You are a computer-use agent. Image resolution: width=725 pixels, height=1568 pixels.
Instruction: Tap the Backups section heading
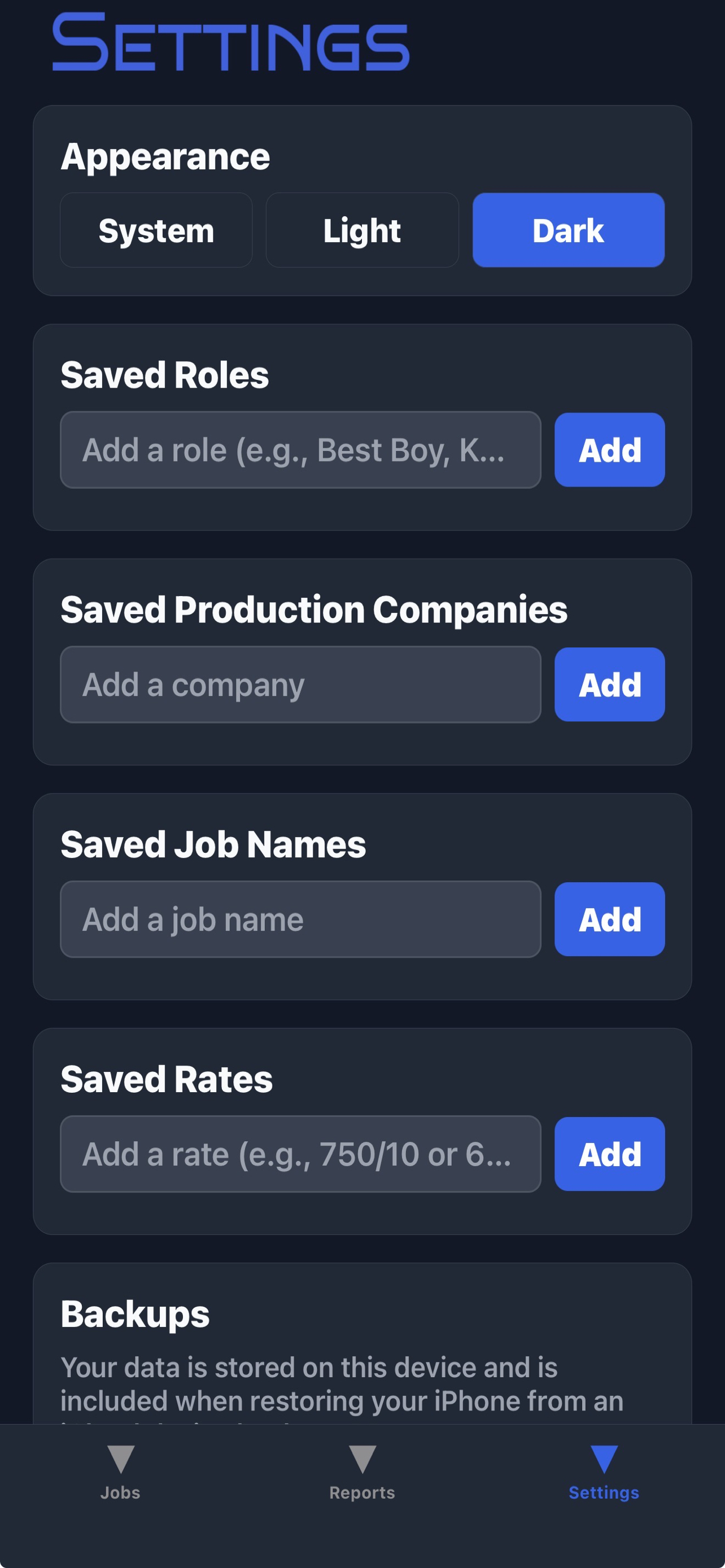coord(135,1313)
